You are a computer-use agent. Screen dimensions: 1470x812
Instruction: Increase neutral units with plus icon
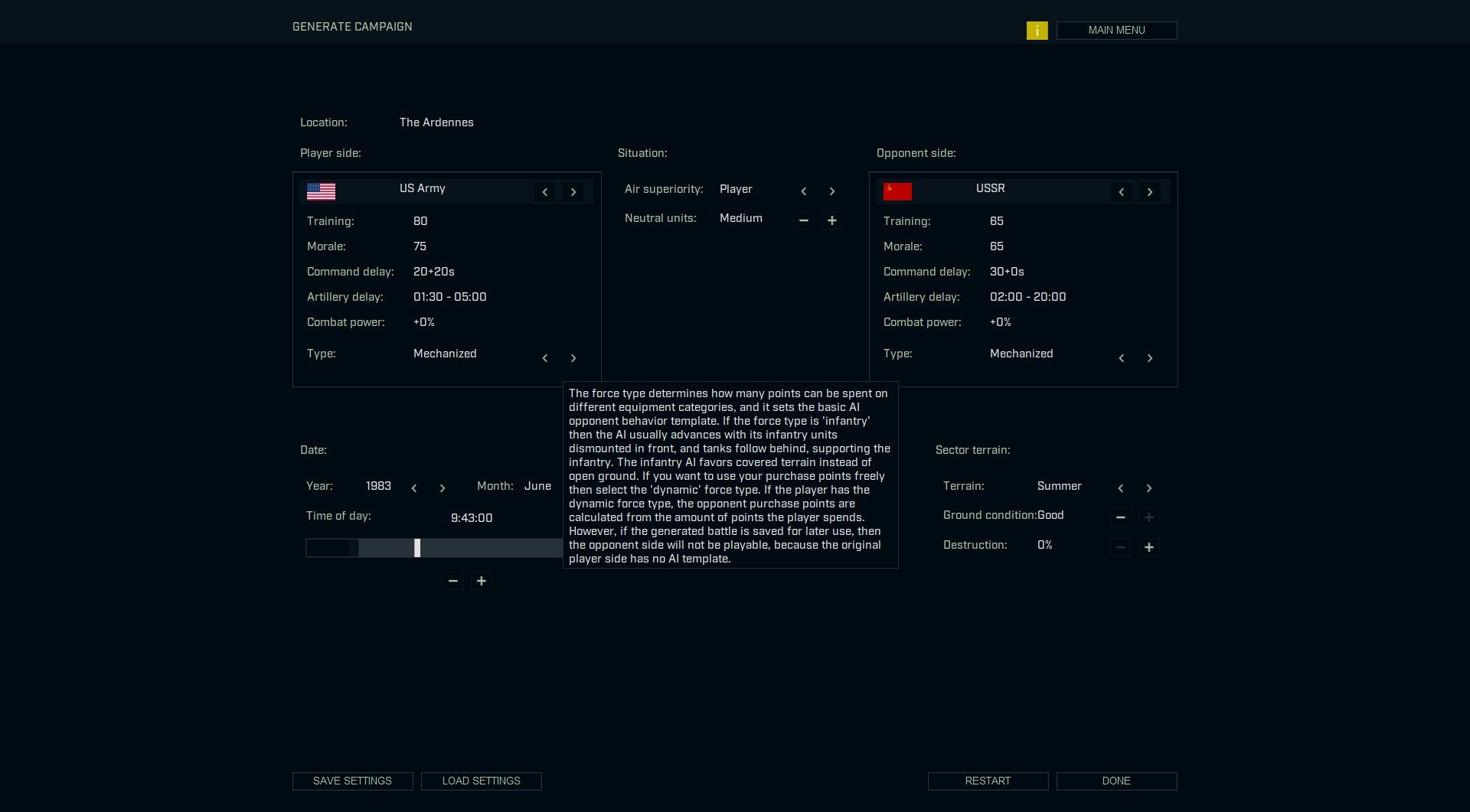coord(832,220)
